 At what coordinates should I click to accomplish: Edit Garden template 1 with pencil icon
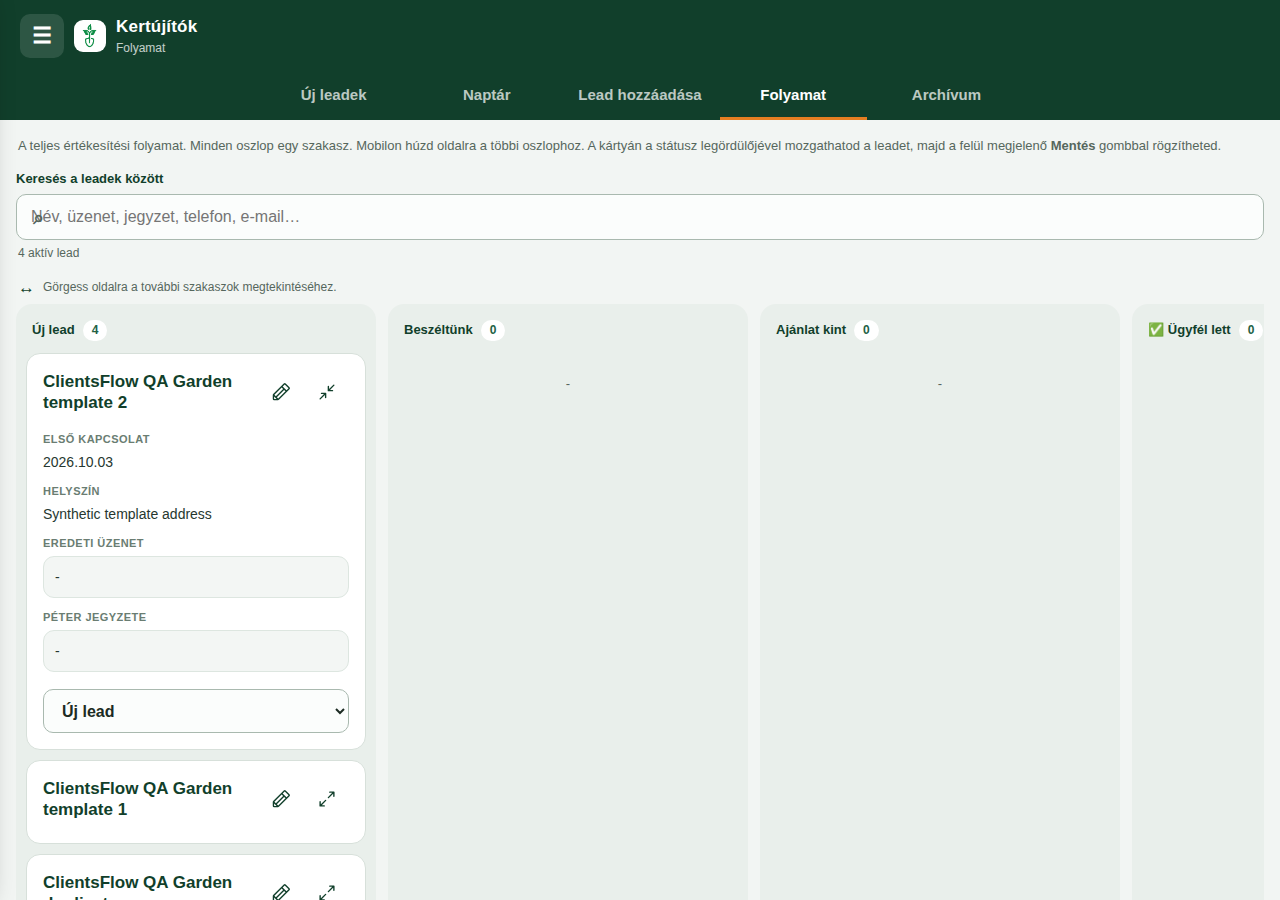[x=281, y=799]
